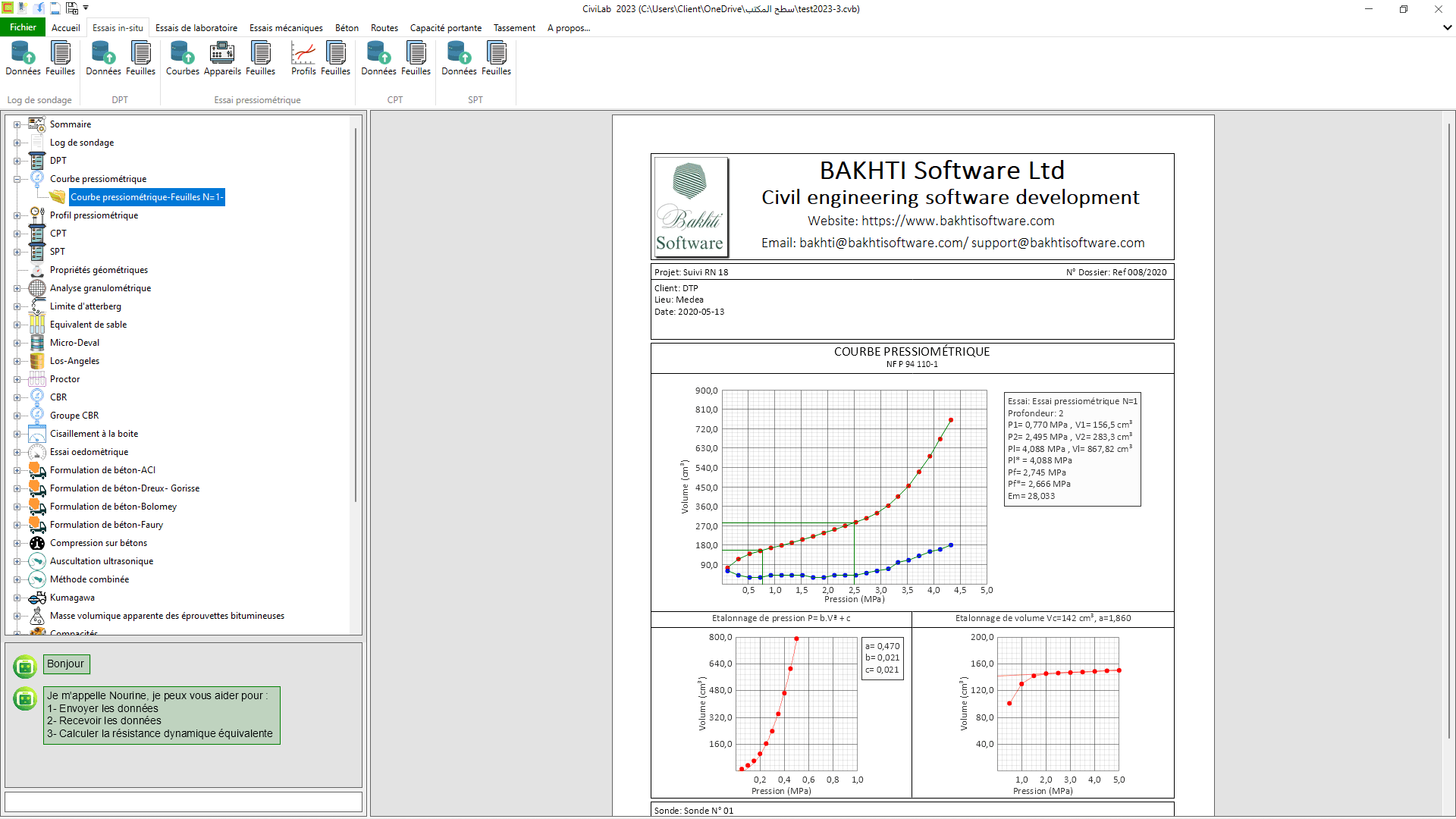Open Données in SPT ribbon group

[459, 58]
